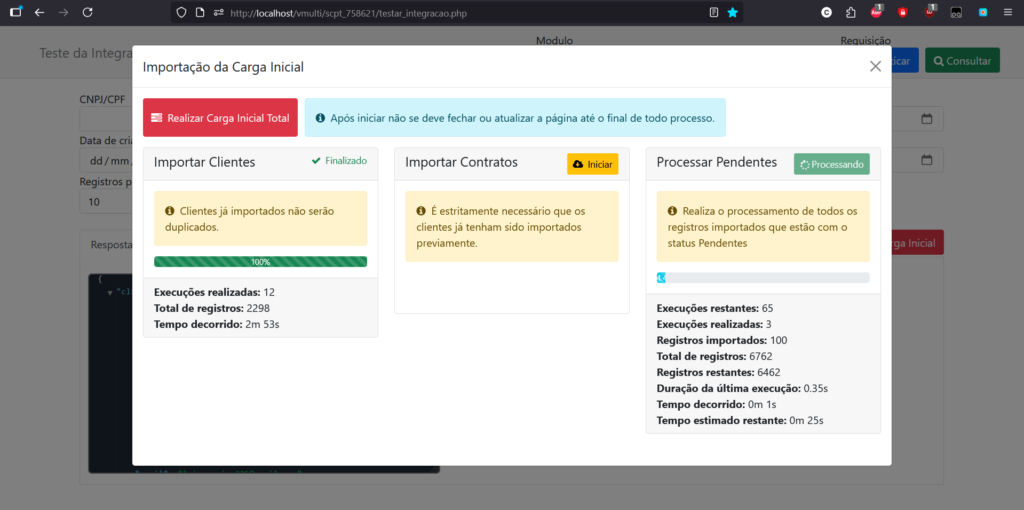This screenshot has width=1024, height=510.
Task: Click the bookmark star in address bar
Action: pos(732,13)
